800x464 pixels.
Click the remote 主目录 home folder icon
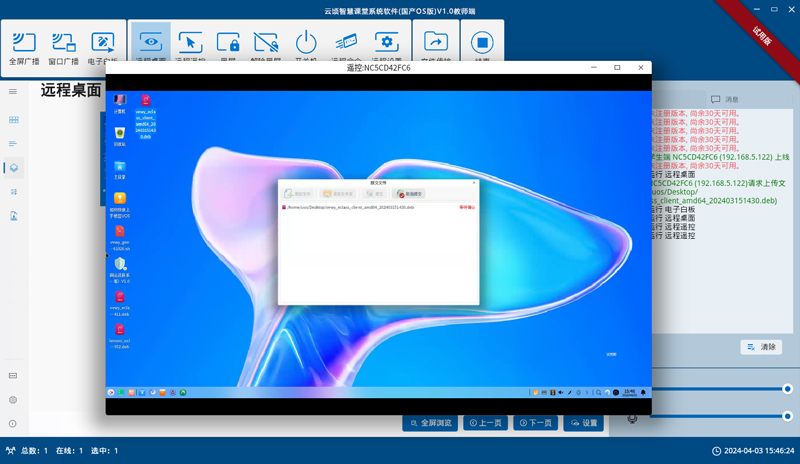click(119, 170)
